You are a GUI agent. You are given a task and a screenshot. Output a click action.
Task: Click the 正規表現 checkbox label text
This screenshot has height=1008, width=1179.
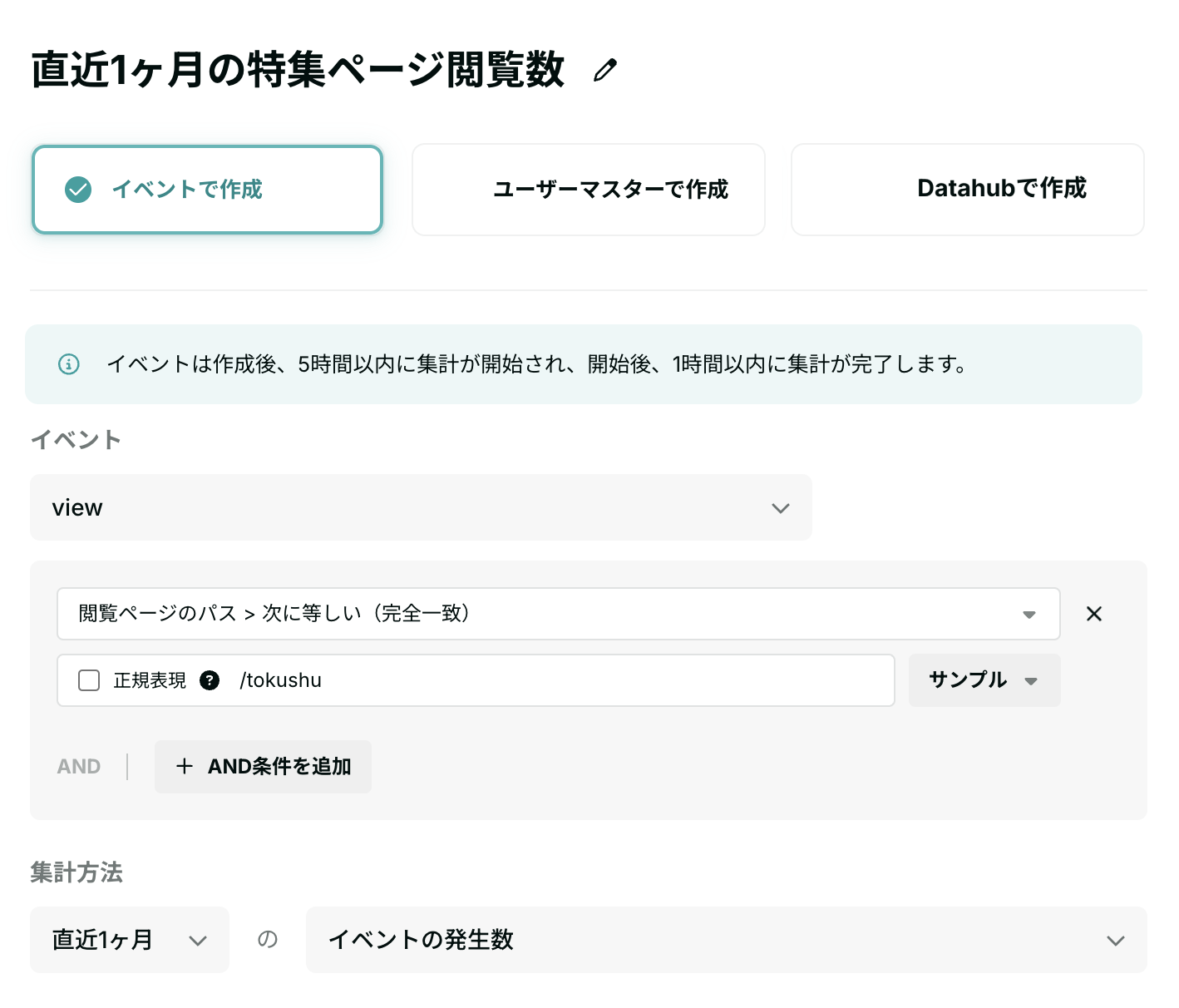point(150,680)
